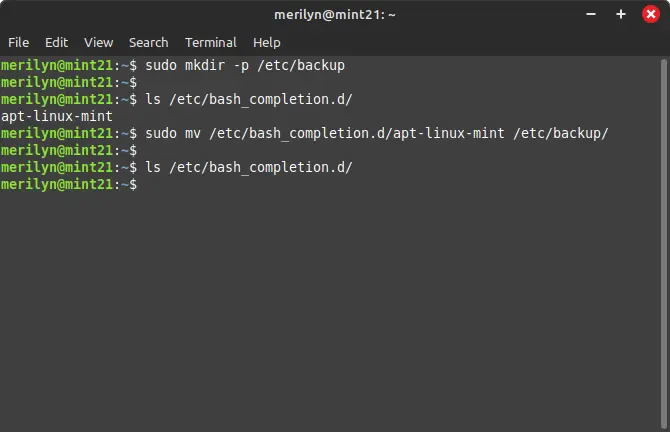Click the empty prompt beneath the mv command
Image resolution: width=670 pixels, height=432 pixels.
[69, 150]
